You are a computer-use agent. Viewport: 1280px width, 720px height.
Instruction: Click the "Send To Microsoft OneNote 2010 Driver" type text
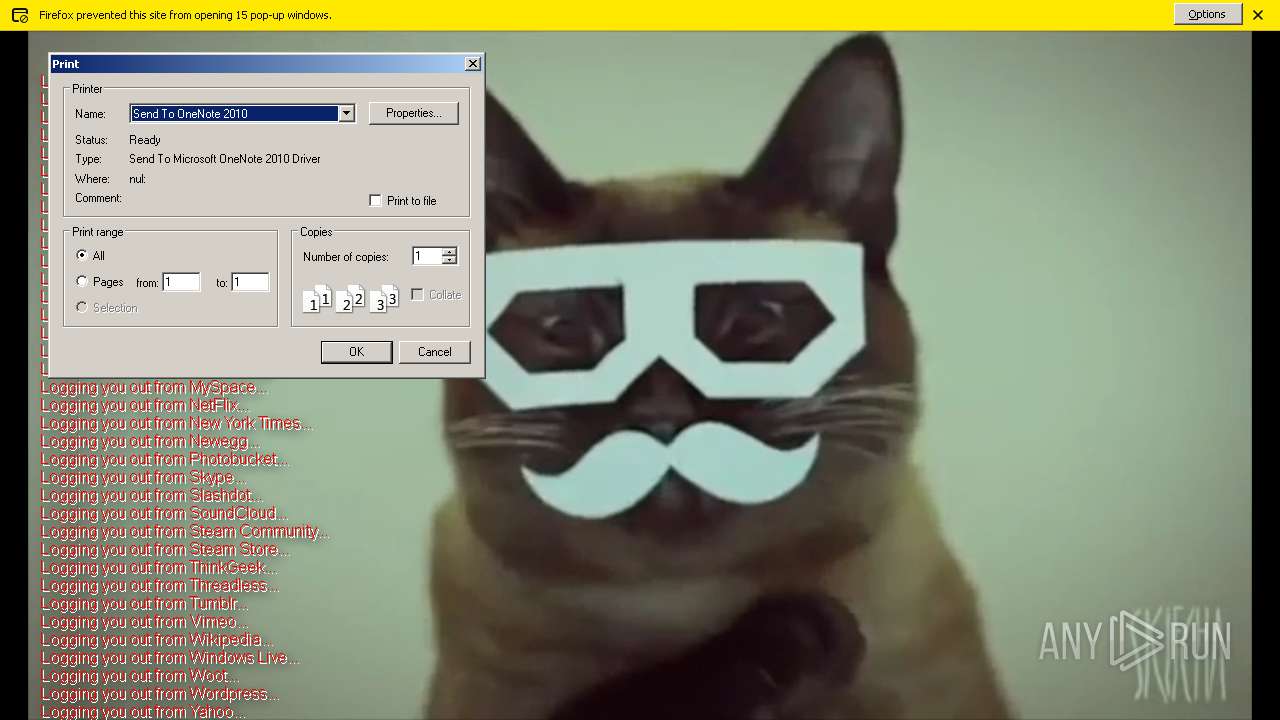point(225,159)
